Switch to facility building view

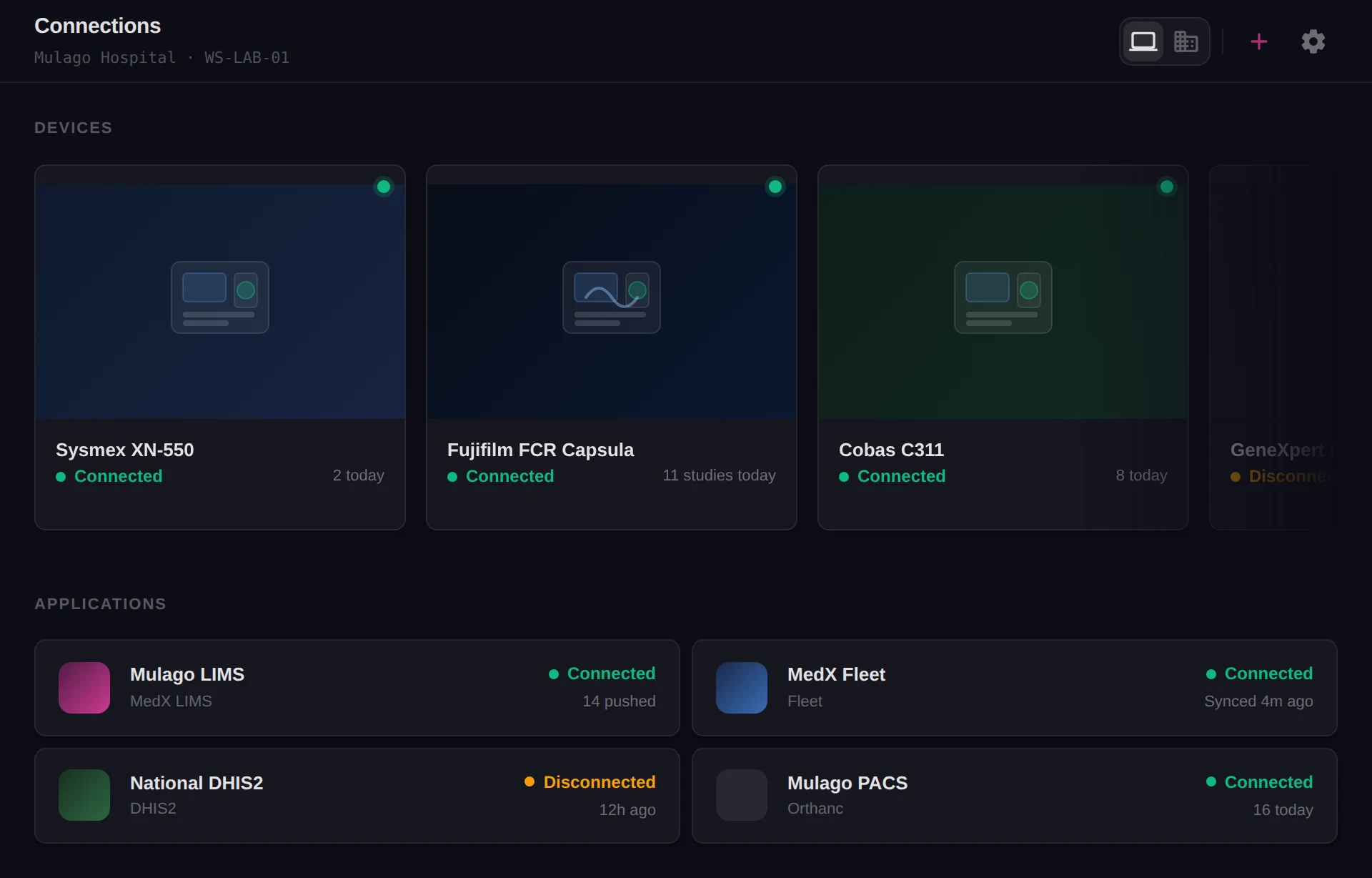tap(1185, 41)
